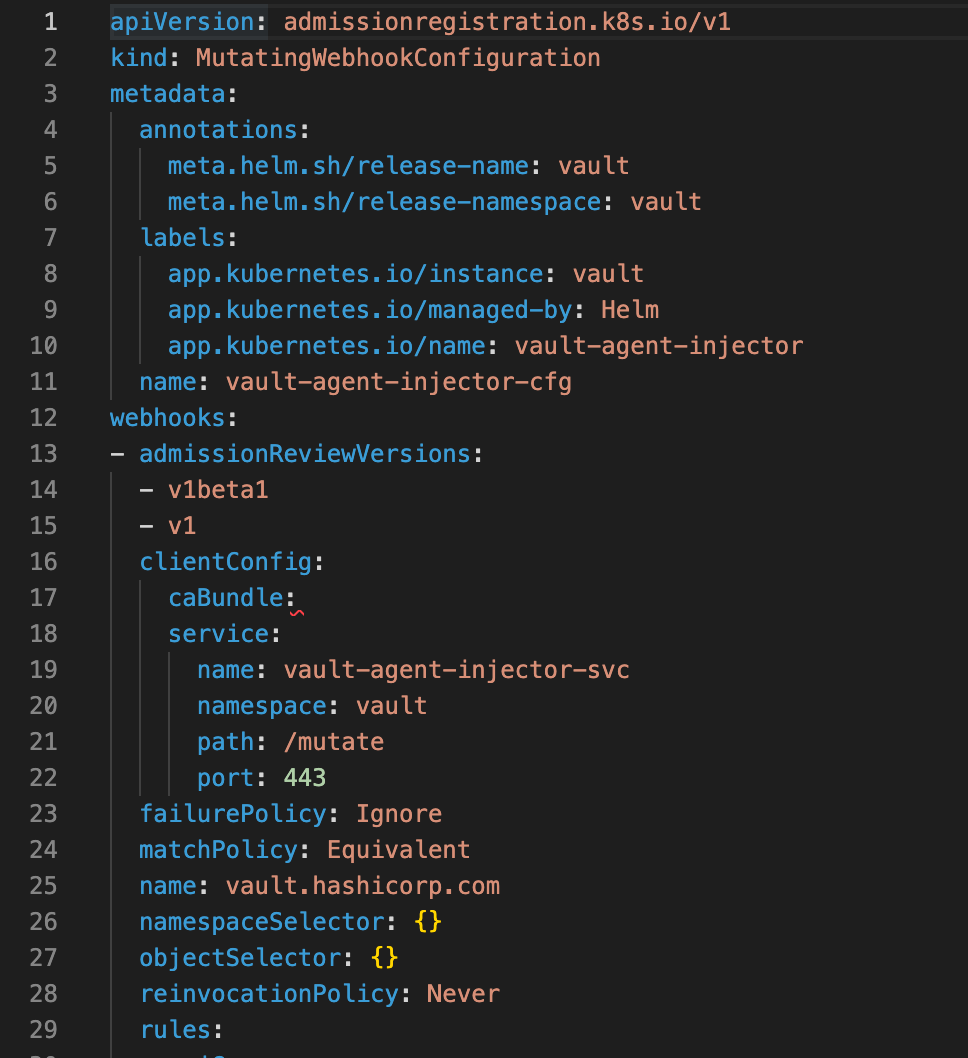The height and width of the screenshot is (1058, 968).
Task: Click the app.kubernetes.io/managed-by key
Action: (370, 310)
